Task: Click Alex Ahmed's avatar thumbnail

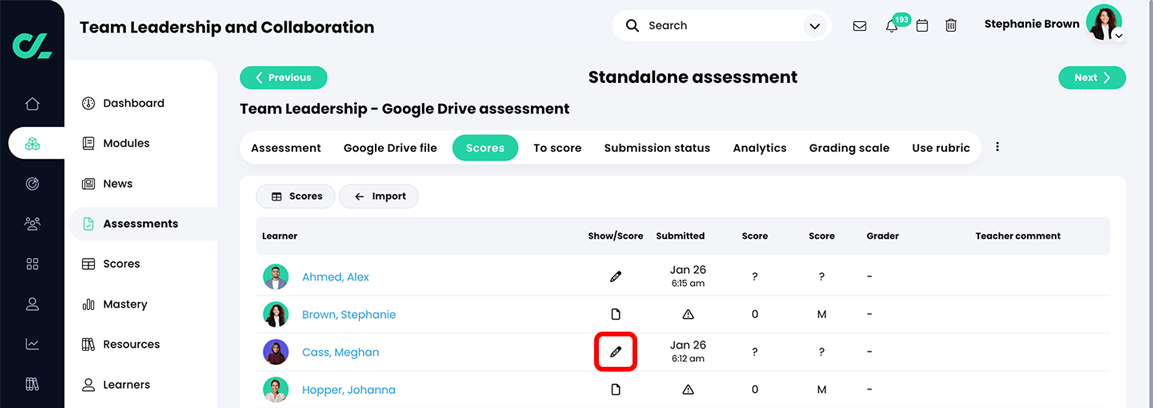Action: [275, 276]
